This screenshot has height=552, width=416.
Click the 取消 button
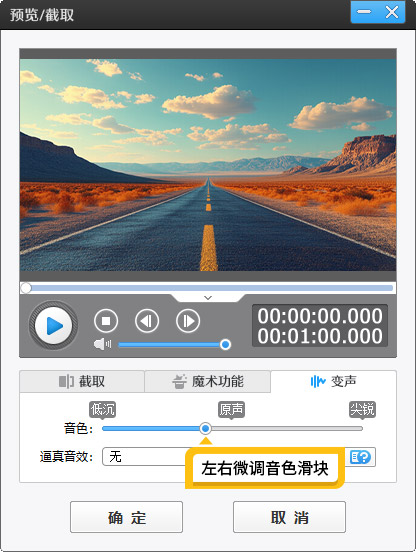coord(289,517)
